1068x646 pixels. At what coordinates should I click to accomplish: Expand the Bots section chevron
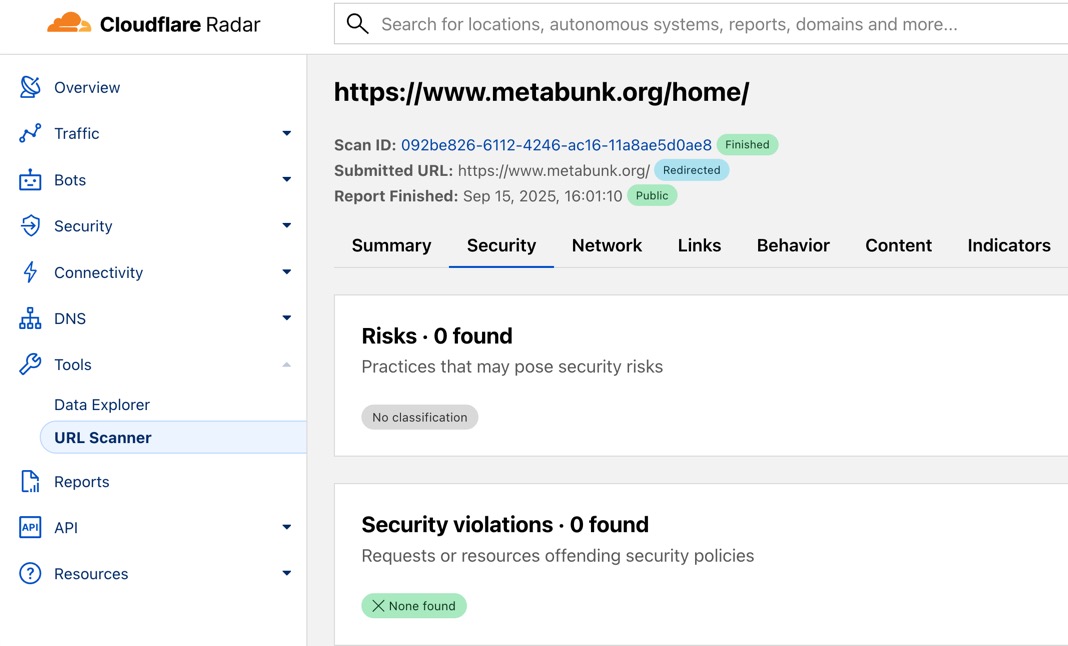(286, 180)
